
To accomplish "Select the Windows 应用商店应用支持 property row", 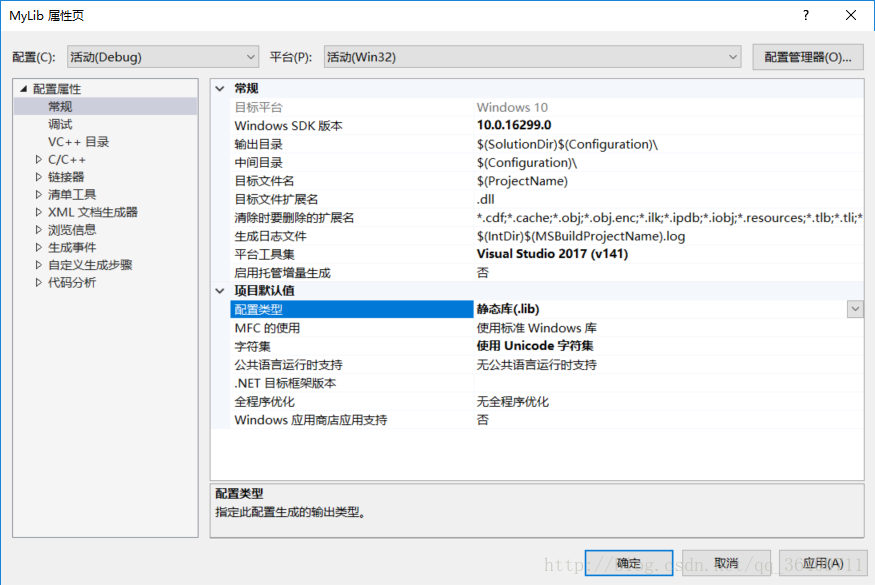I will 547,420.
